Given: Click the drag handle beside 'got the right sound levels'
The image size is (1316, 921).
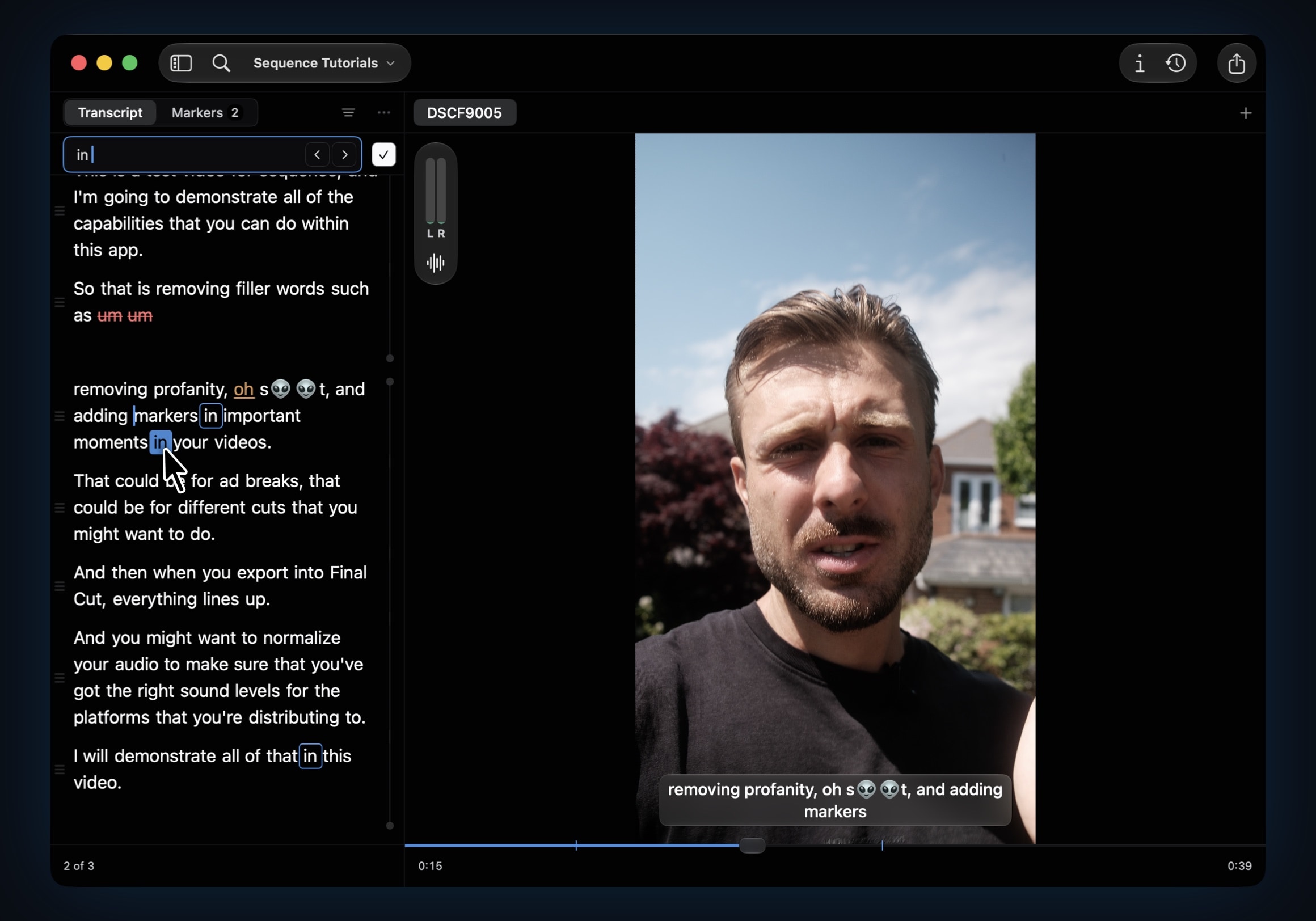Looking at the screenshot, I should (60, 678).
